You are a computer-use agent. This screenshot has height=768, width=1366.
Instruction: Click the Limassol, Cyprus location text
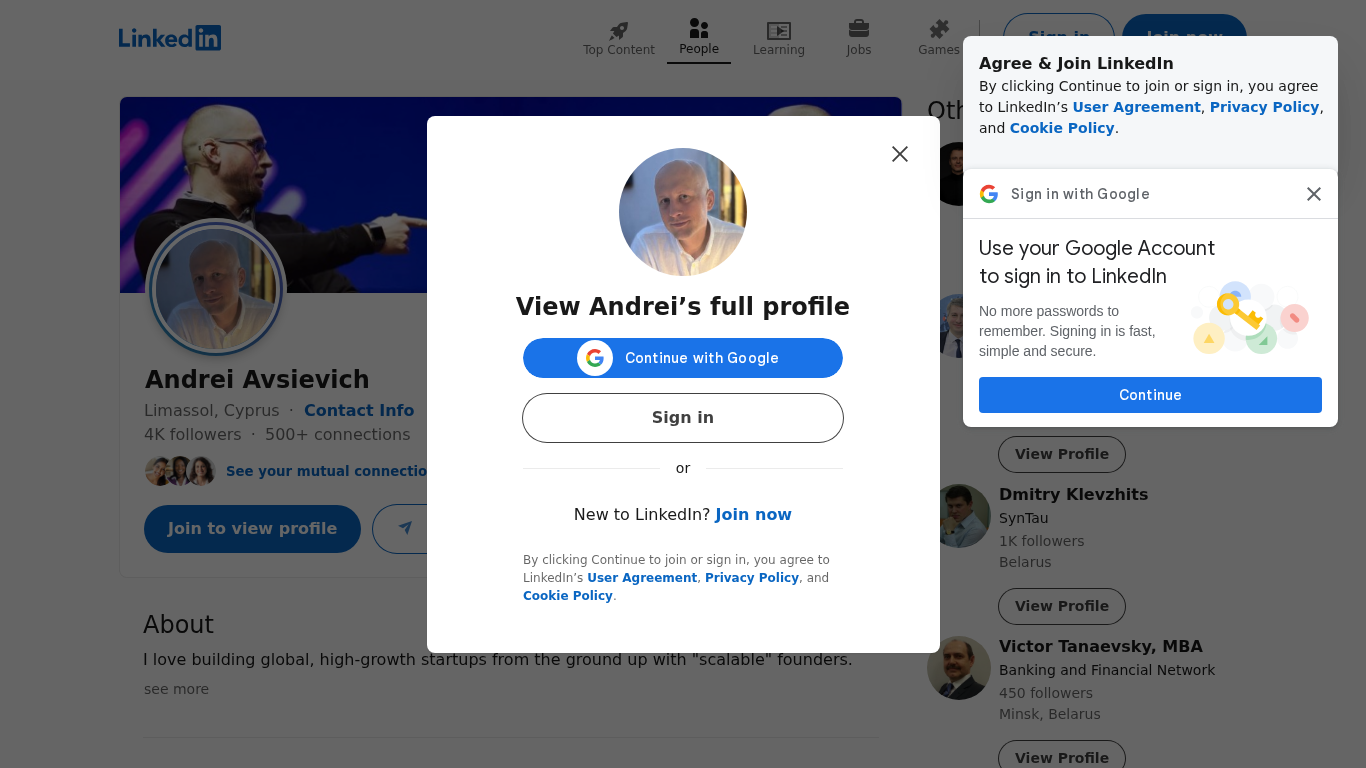212,411
